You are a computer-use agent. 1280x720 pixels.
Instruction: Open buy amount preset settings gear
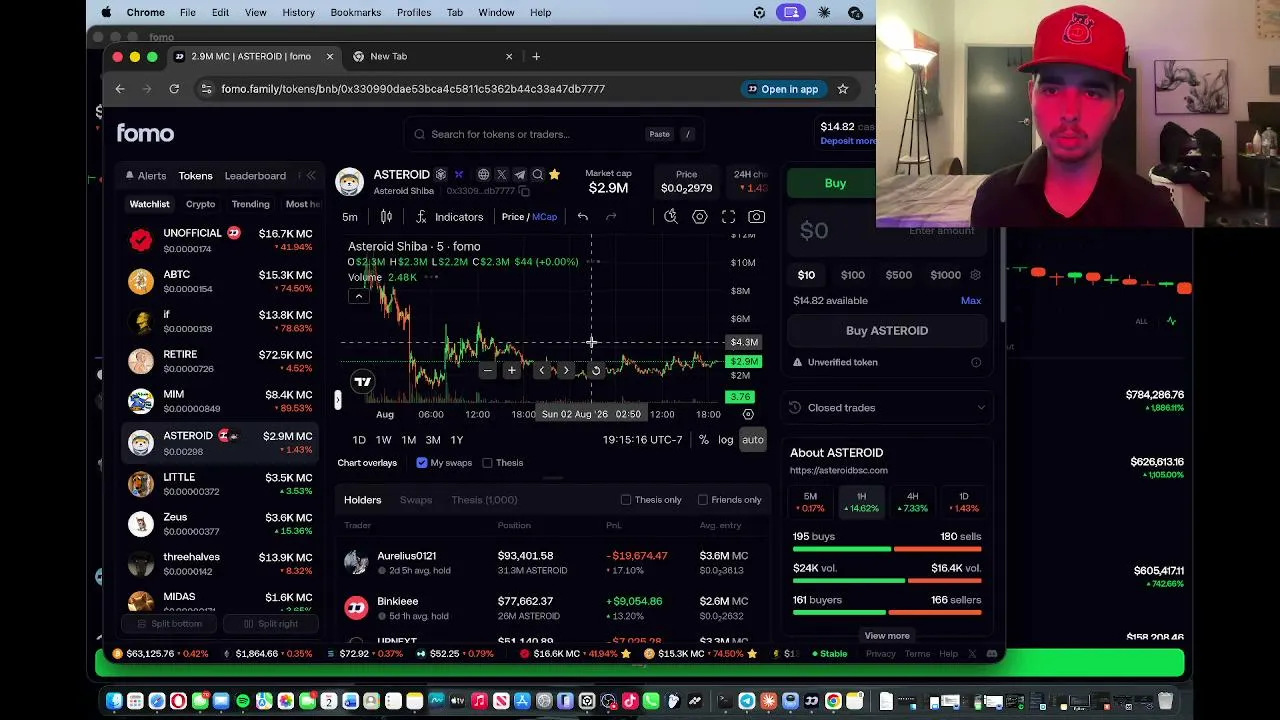[x=975, y=275]
